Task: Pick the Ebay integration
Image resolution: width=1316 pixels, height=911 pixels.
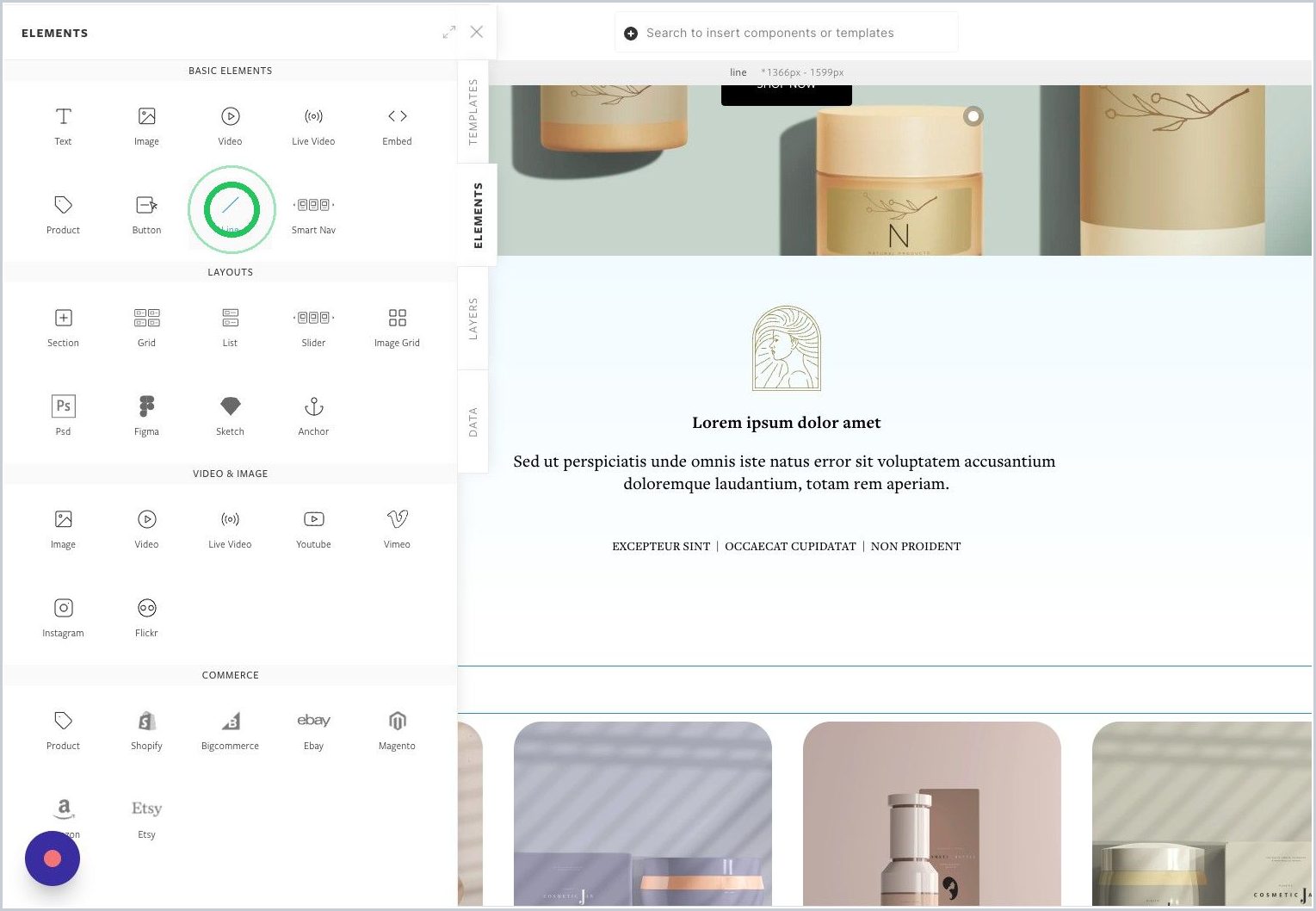Action: coord(313,730)
